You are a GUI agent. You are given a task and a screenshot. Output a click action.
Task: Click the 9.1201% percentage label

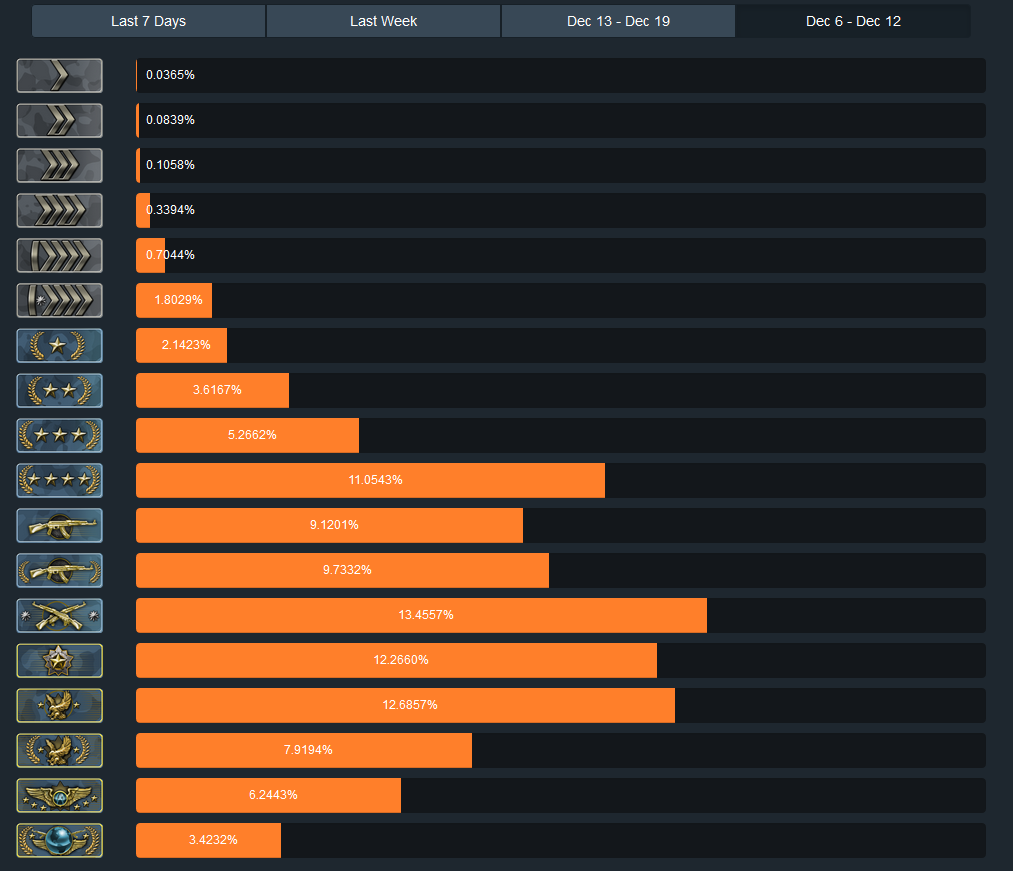pos(334,525)
